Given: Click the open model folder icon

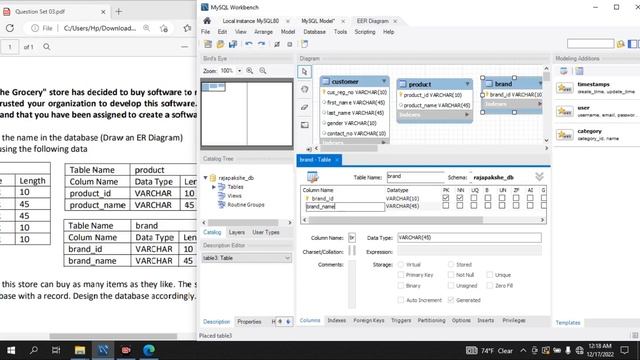Looking at the screenshot, I should click(220, 44).
